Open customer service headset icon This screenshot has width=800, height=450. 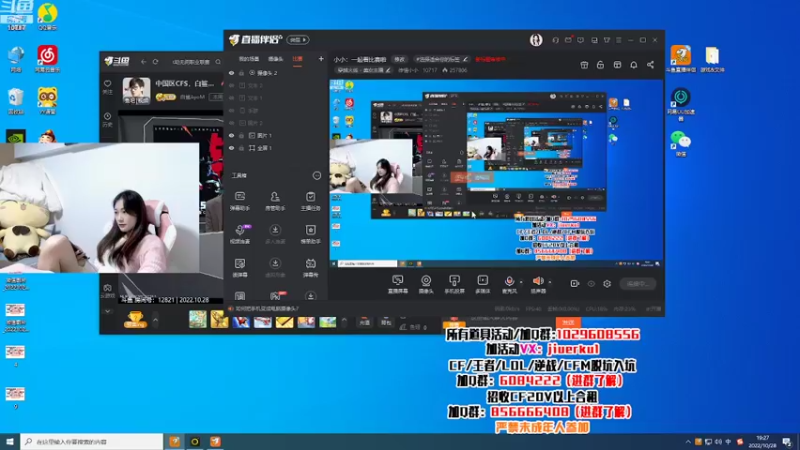click(x=556, y=40)
